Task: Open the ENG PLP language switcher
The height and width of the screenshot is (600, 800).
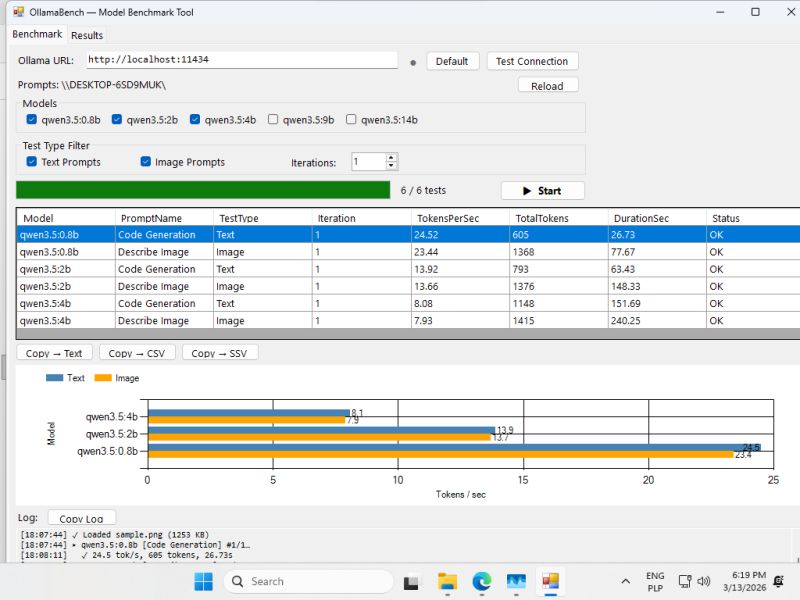Action: pos(655,582)
